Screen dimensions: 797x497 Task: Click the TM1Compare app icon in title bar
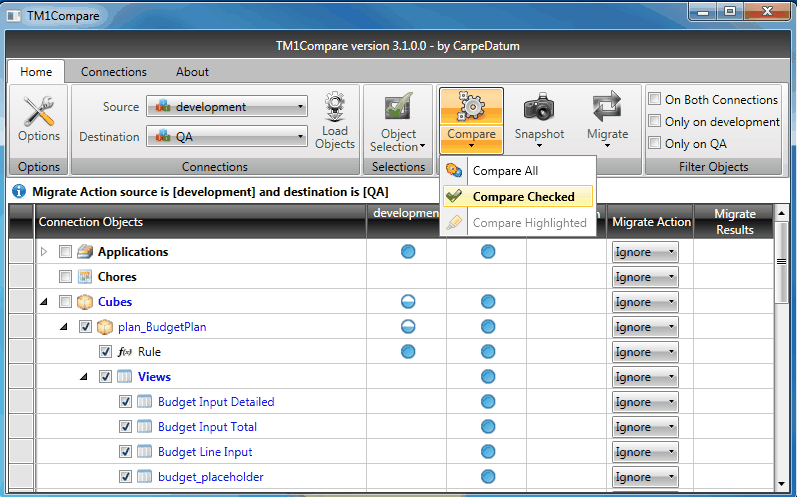[x=14, y=16]
